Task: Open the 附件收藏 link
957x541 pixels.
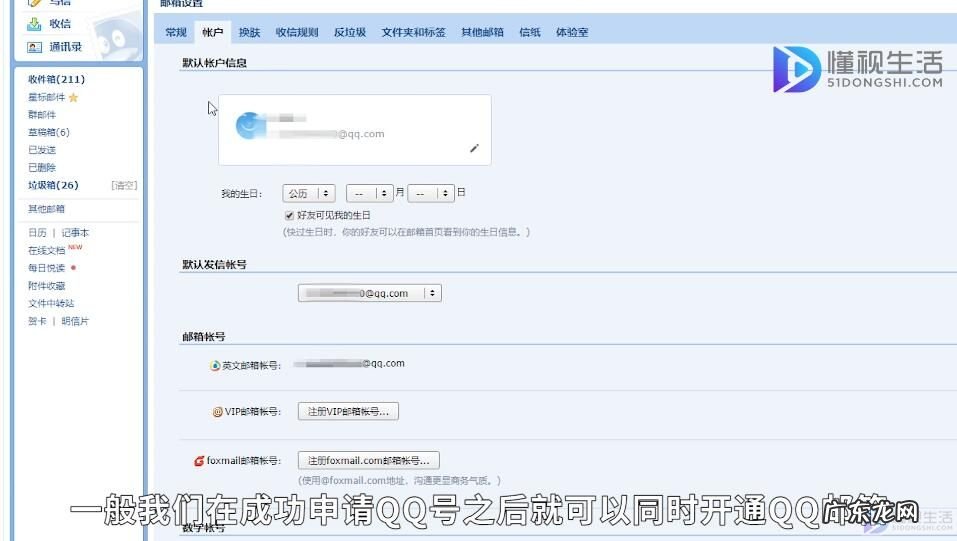Action: (x=46, y=286)
